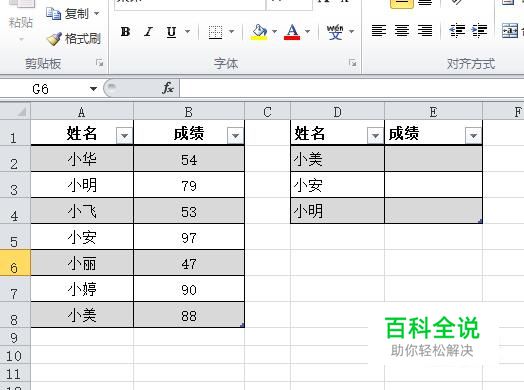
Task: Click Format Painter (格式刷)
Action: 74,39
